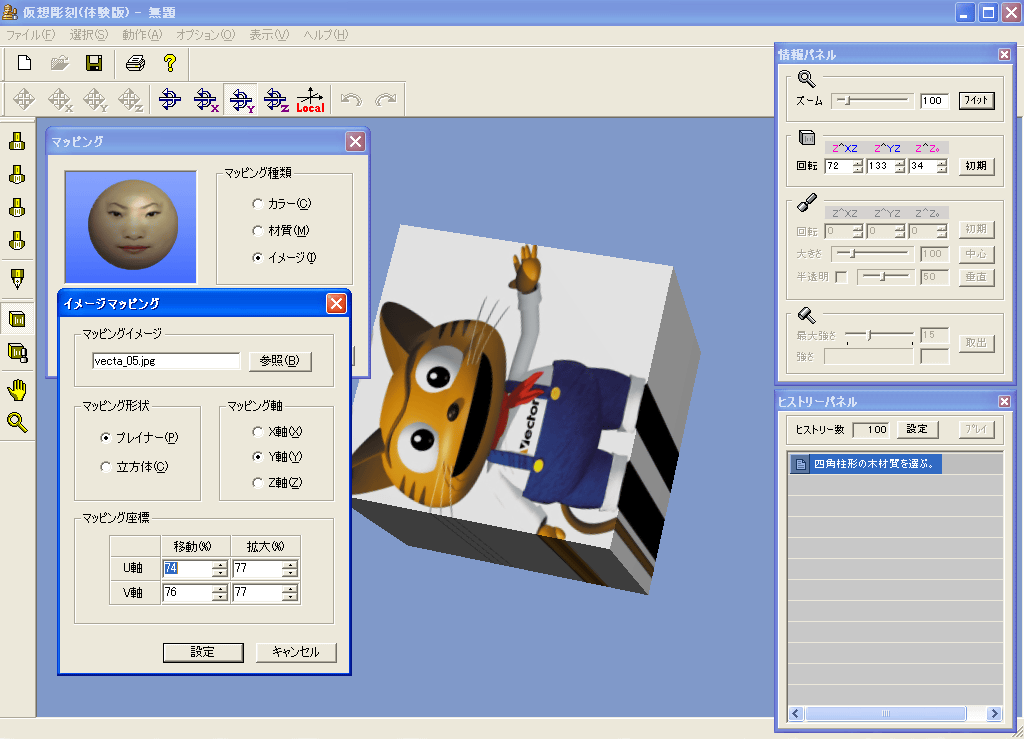This screenshot has height=739, width=1024.
Task: Click the fourth stamp tool in left sidebar
Action: pos(17,241)
